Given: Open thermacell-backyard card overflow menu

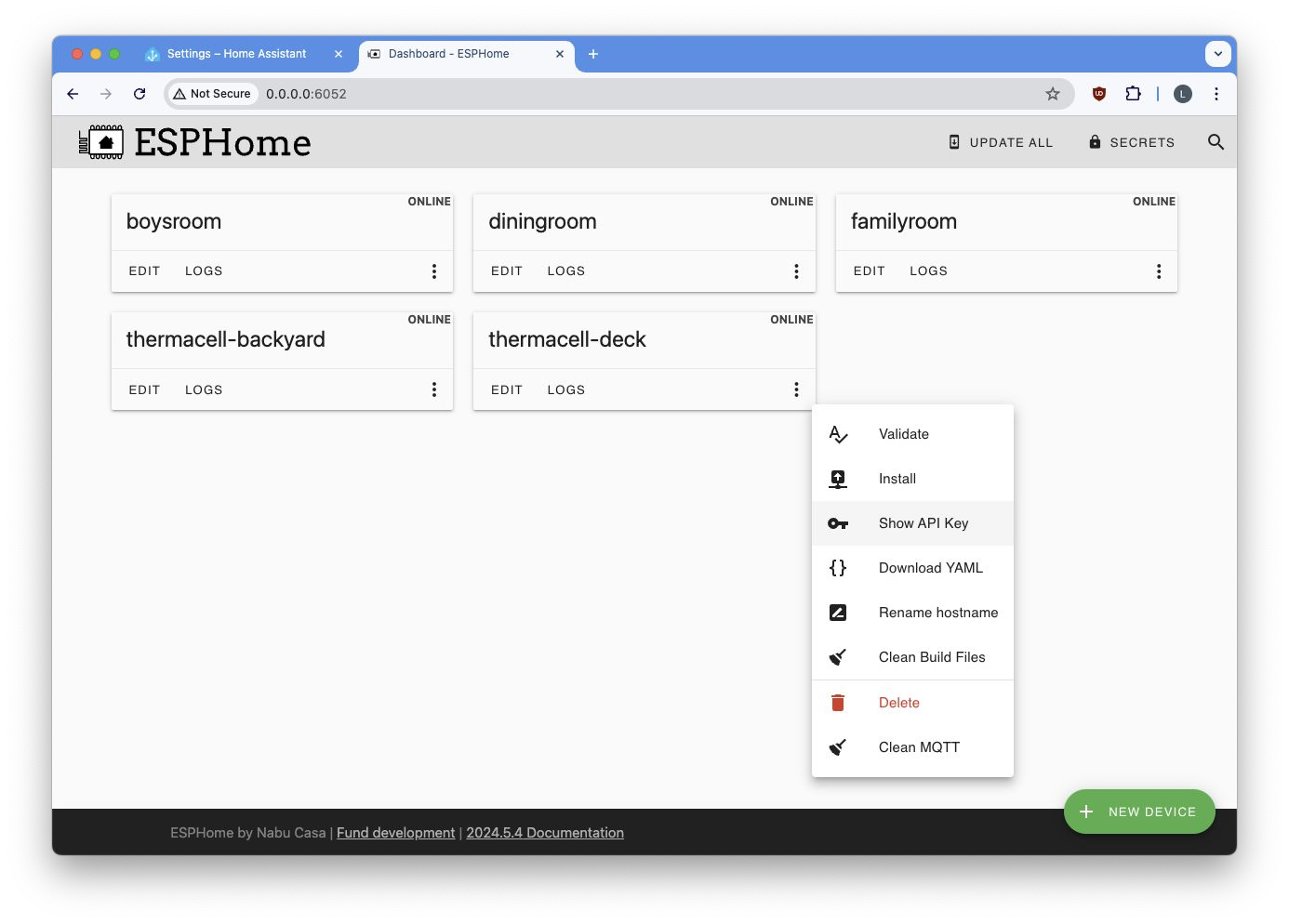Looking at the screenshot, I should [434, 389].
